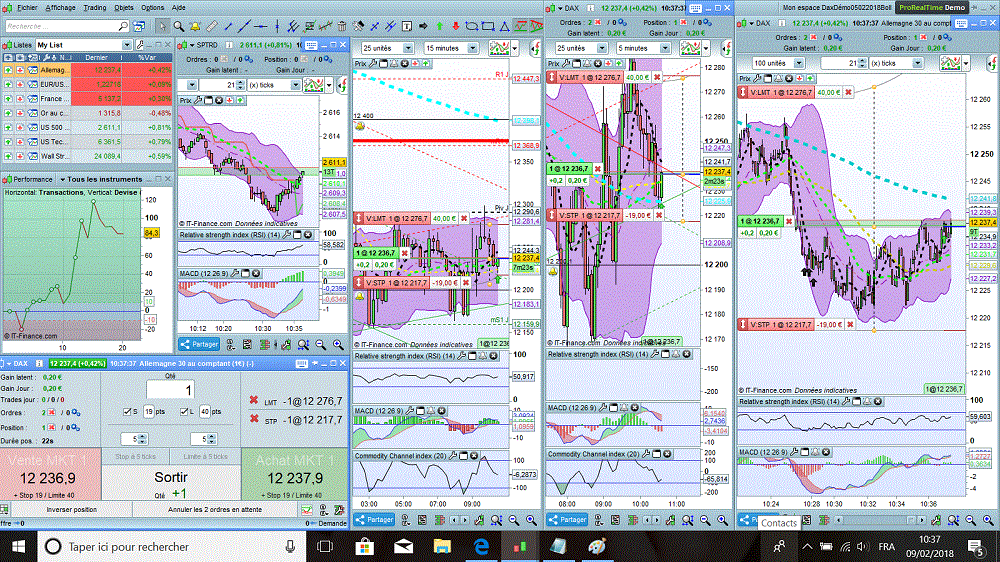Select the triangle drawing tool
The width and height of the screenshot is (1000, 562).
pyautogui.click(x=504, y=26)
